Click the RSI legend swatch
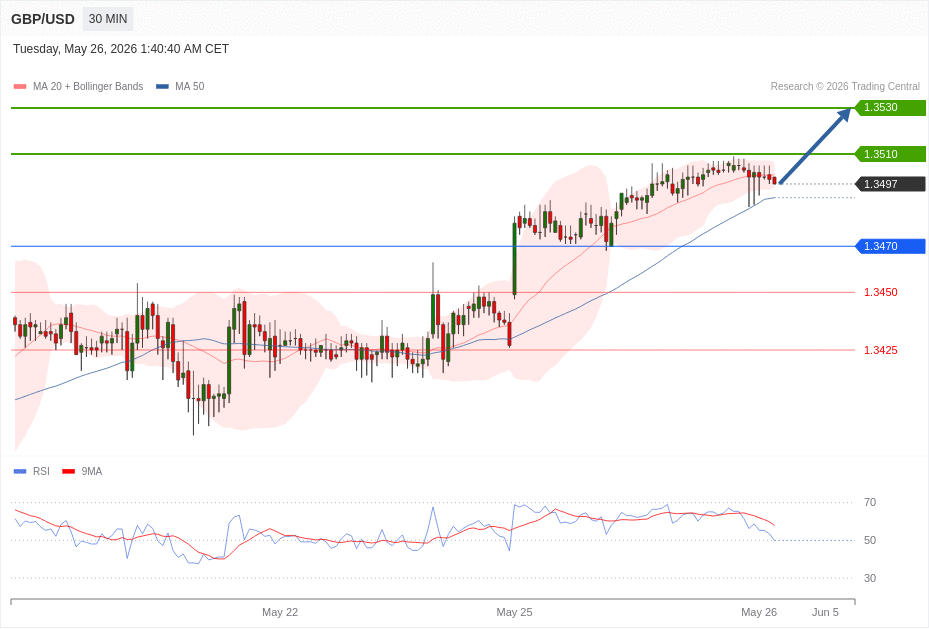This screenshot has height=629, width=929. tap(20, 471)
